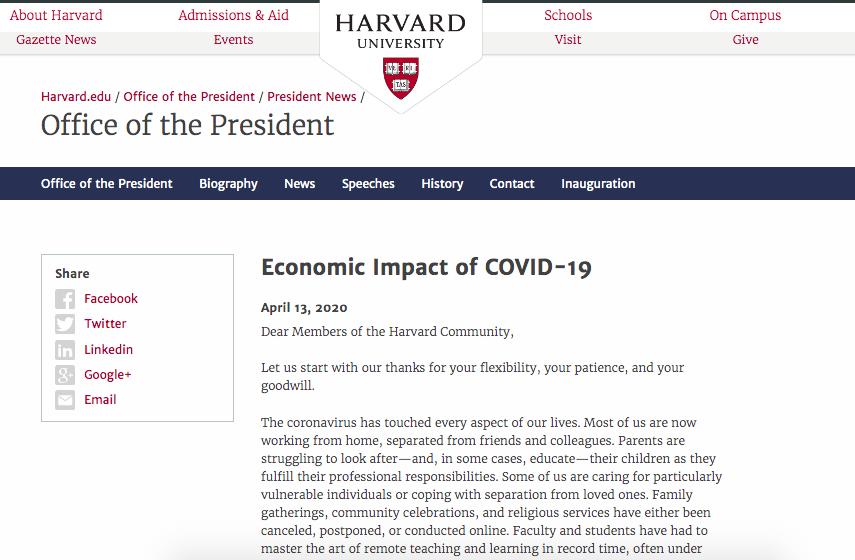The width and height of the screenshot is (855, 560).
Task: Select the Inauguration nav item
Action: coord(598,184)
